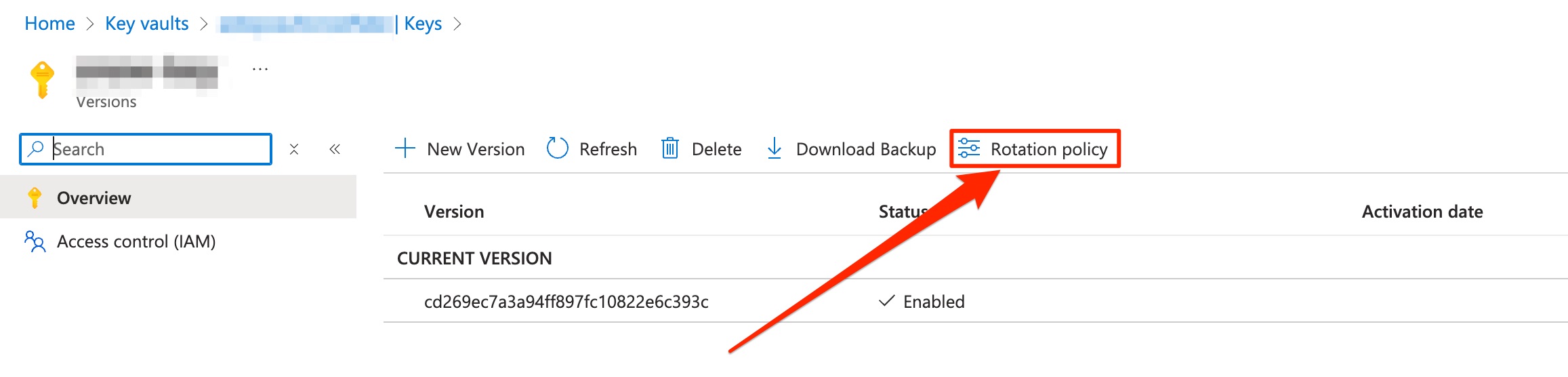The width and height of the screenshot is (1568, 377).
Task: Select key version cd269ec7a3a94ff897fc10822e6c393c row
Action: pos(976,301)
